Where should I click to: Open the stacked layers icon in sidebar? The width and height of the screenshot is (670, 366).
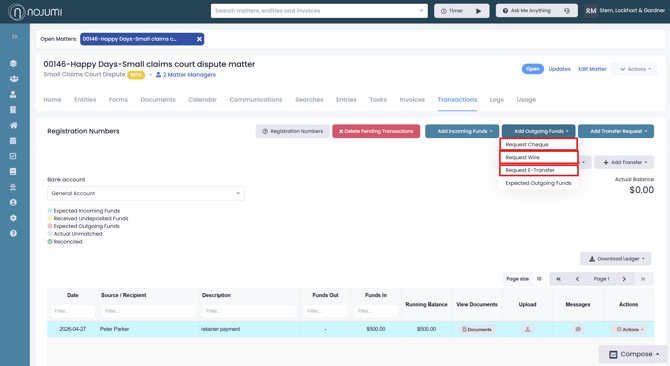[13, 63]
